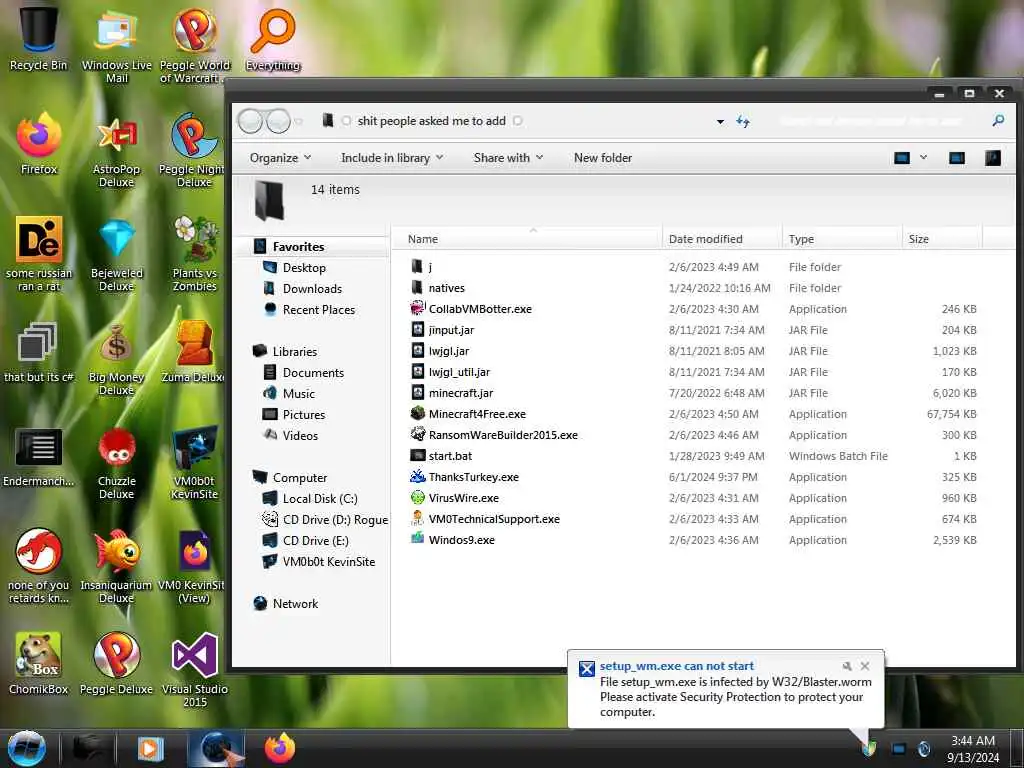The height and width of the screenshot is (768, 1024).
Task: Open the Recycle Bin desktop icon
Action: point(38,39)
